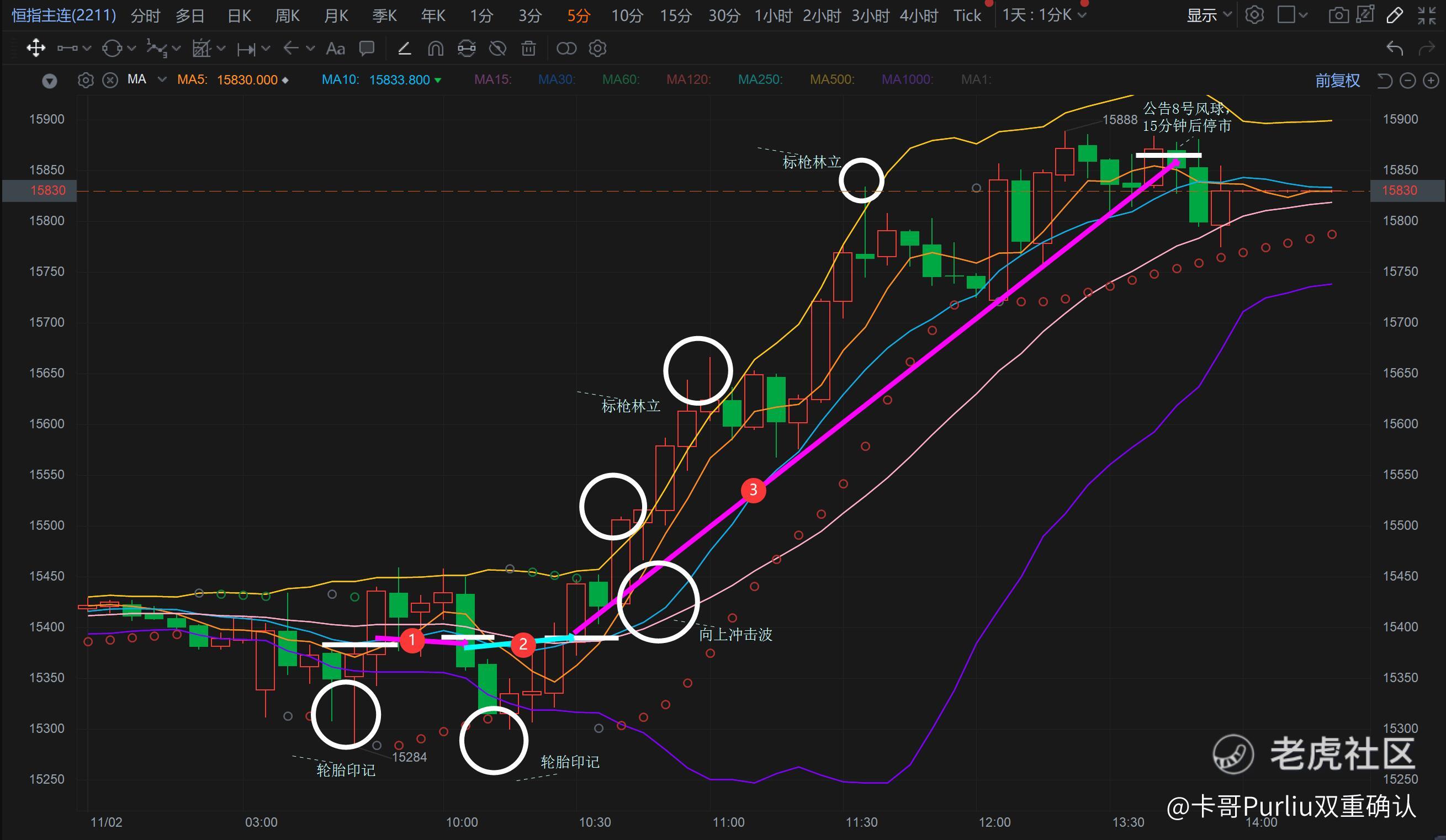Reset chart zoom with curved arrow icon
The width and height of the screenshot is (1446, 840).
click(x=1384, y=81)
